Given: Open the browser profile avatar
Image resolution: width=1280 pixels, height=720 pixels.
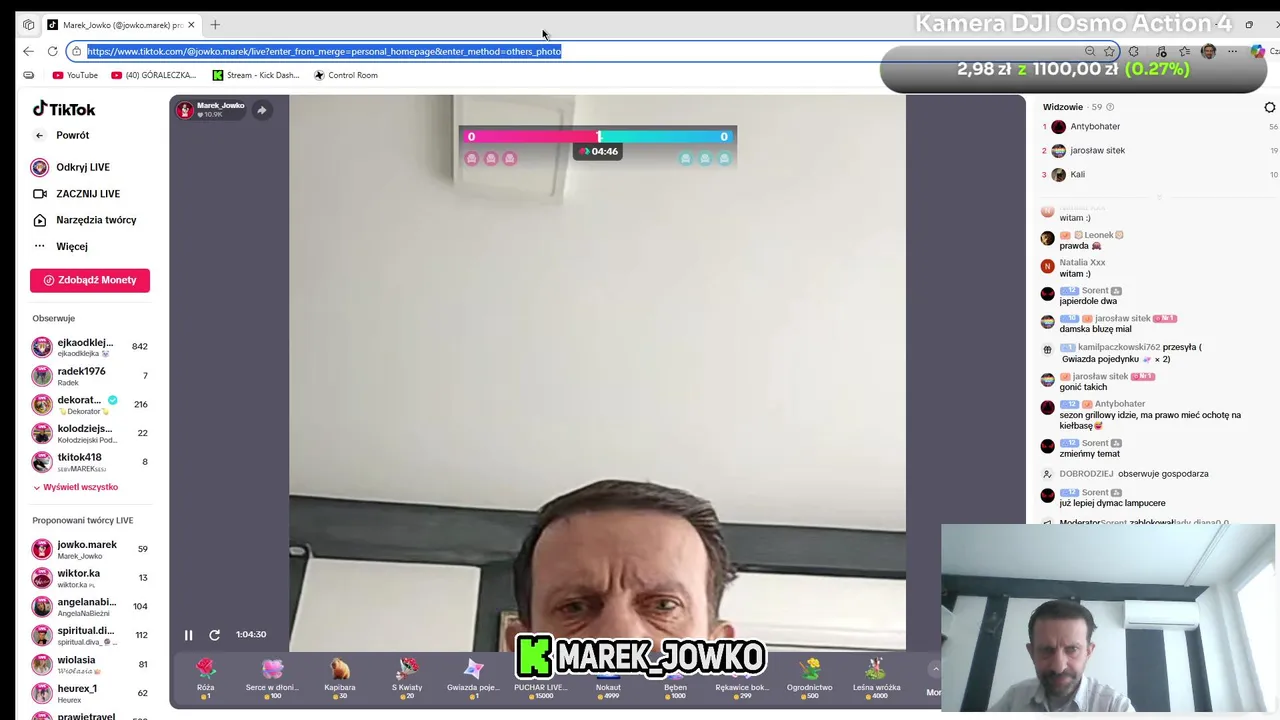Looking at the screenshot, I should pos(1208,51).
